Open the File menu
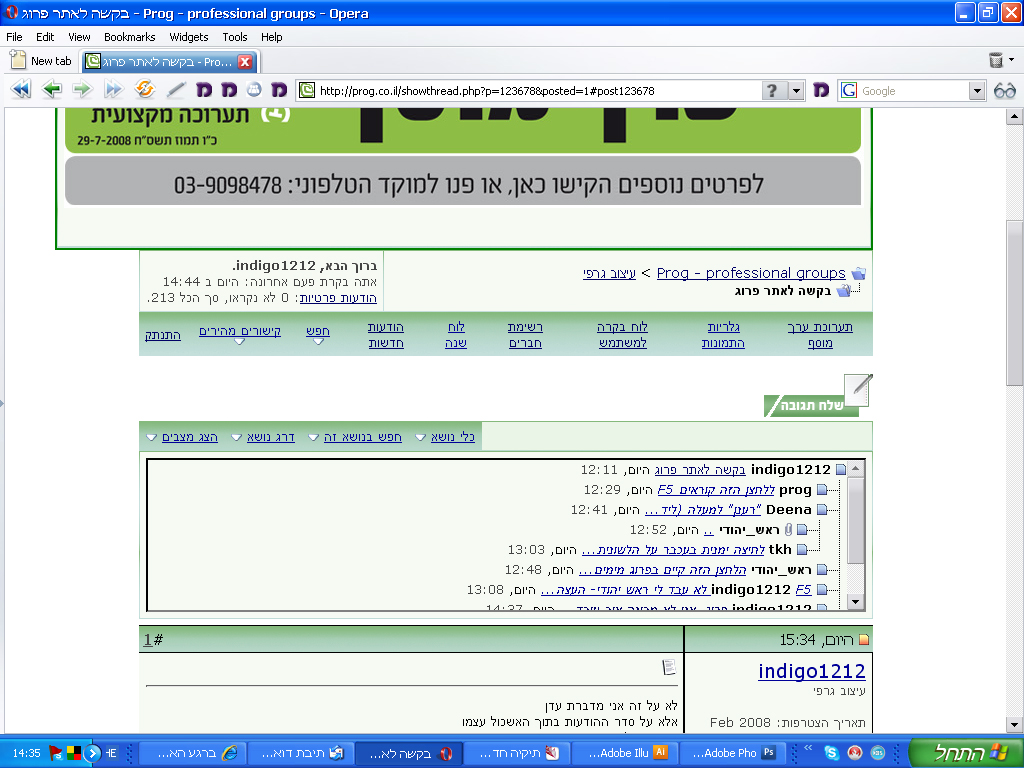The height and width of the screenshot is (768, 1024). [14, 37]
